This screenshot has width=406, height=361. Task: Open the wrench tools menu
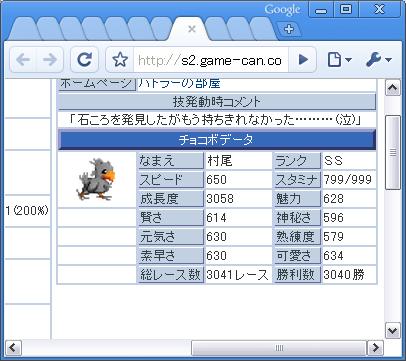point(378,60)
